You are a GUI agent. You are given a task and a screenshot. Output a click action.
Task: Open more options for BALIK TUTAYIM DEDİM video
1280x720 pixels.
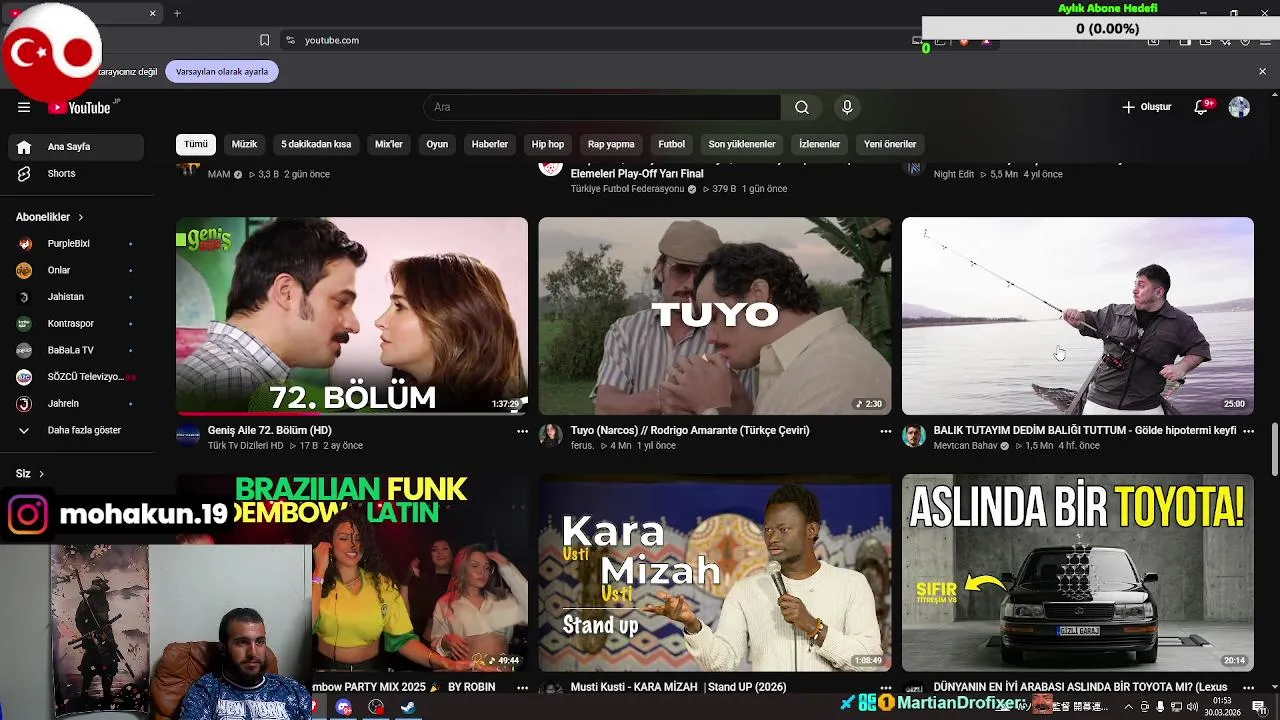[1248, 431]
